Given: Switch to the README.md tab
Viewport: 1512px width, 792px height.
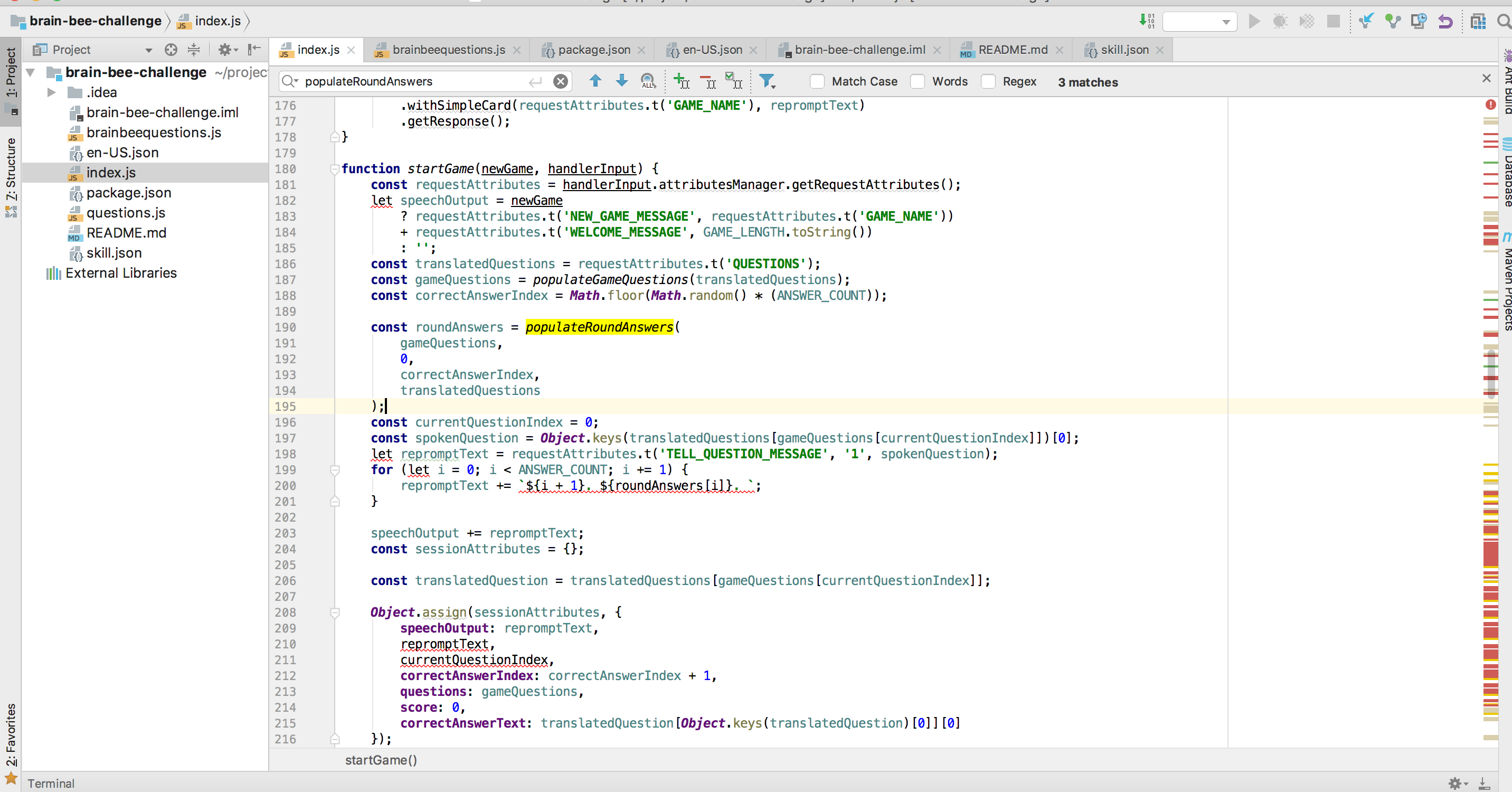Looking at the screenshot, I should [x=1012, y=50].
